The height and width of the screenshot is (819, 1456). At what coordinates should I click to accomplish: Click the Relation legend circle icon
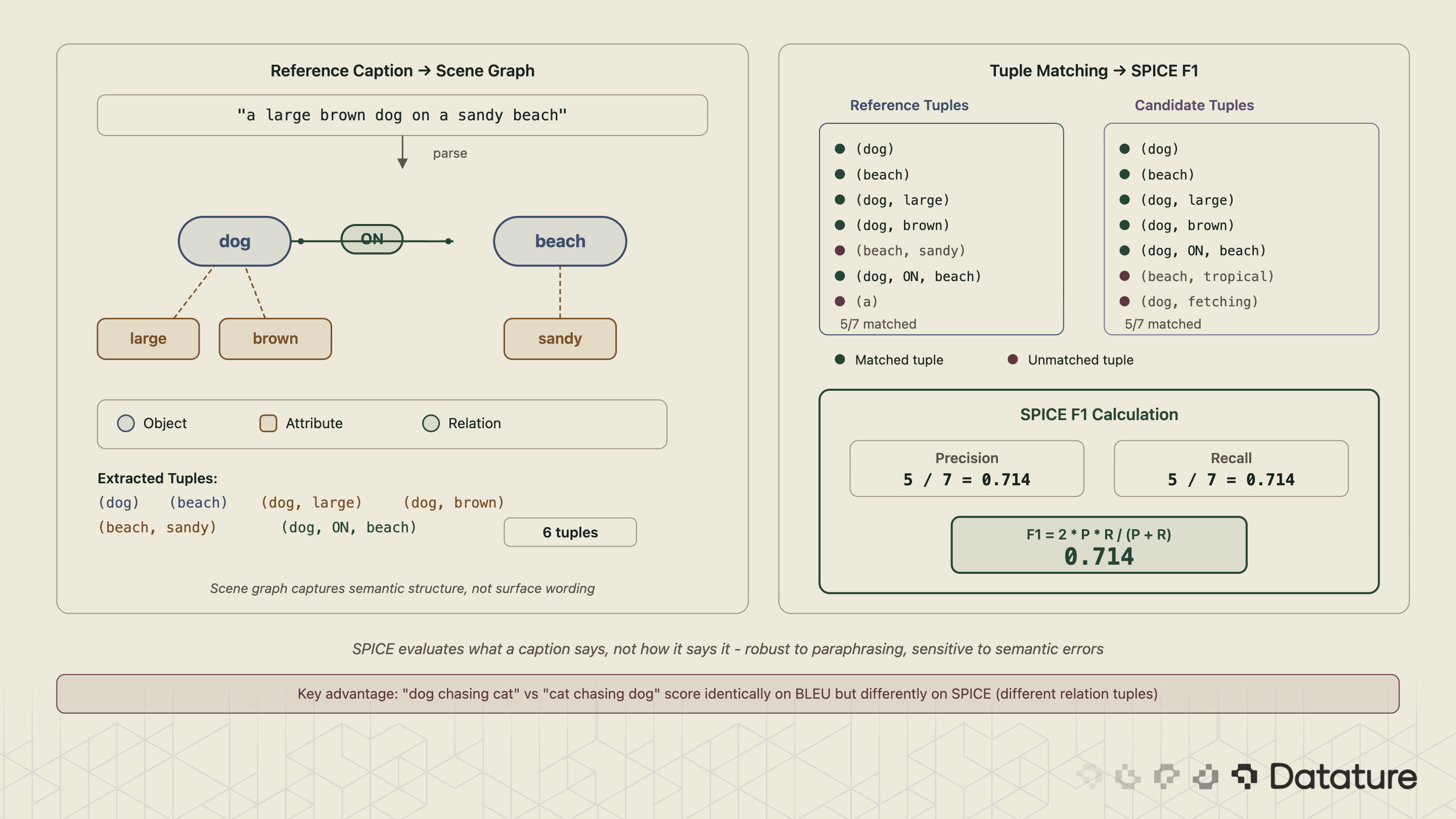point(431,423)
